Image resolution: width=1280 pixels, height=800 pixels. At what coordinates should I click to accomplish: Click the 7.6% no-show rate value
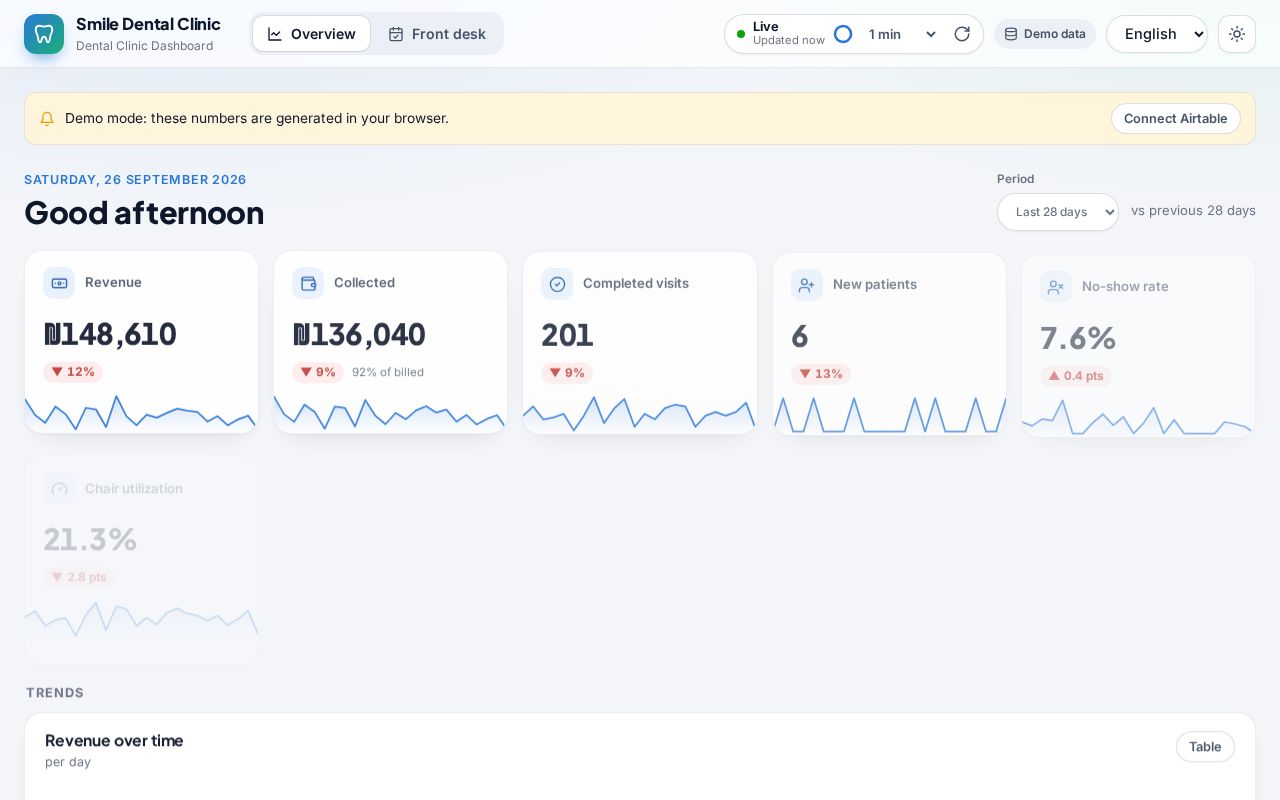[1078, 338]
